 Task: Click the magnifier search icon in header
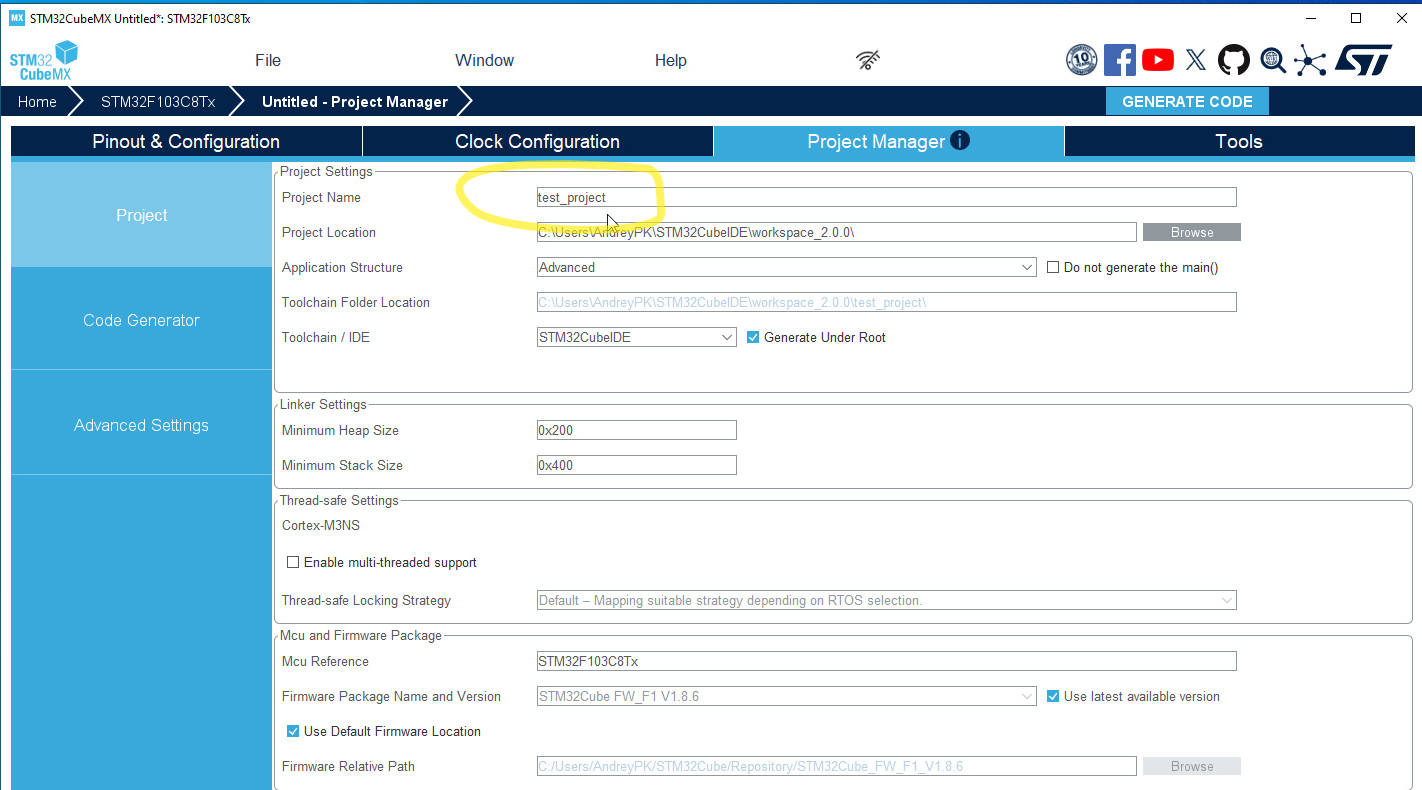coord(1273,60)
